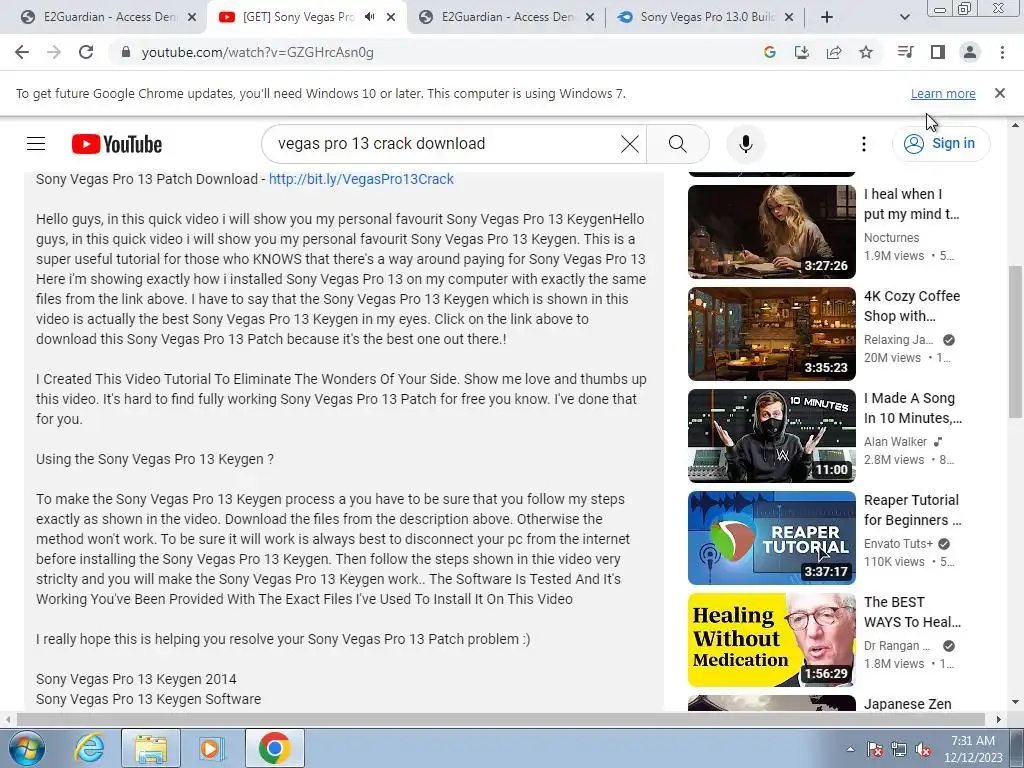
Task: Open 'Reaper Tutorial for Beginners' title
Action: point(912,510)
